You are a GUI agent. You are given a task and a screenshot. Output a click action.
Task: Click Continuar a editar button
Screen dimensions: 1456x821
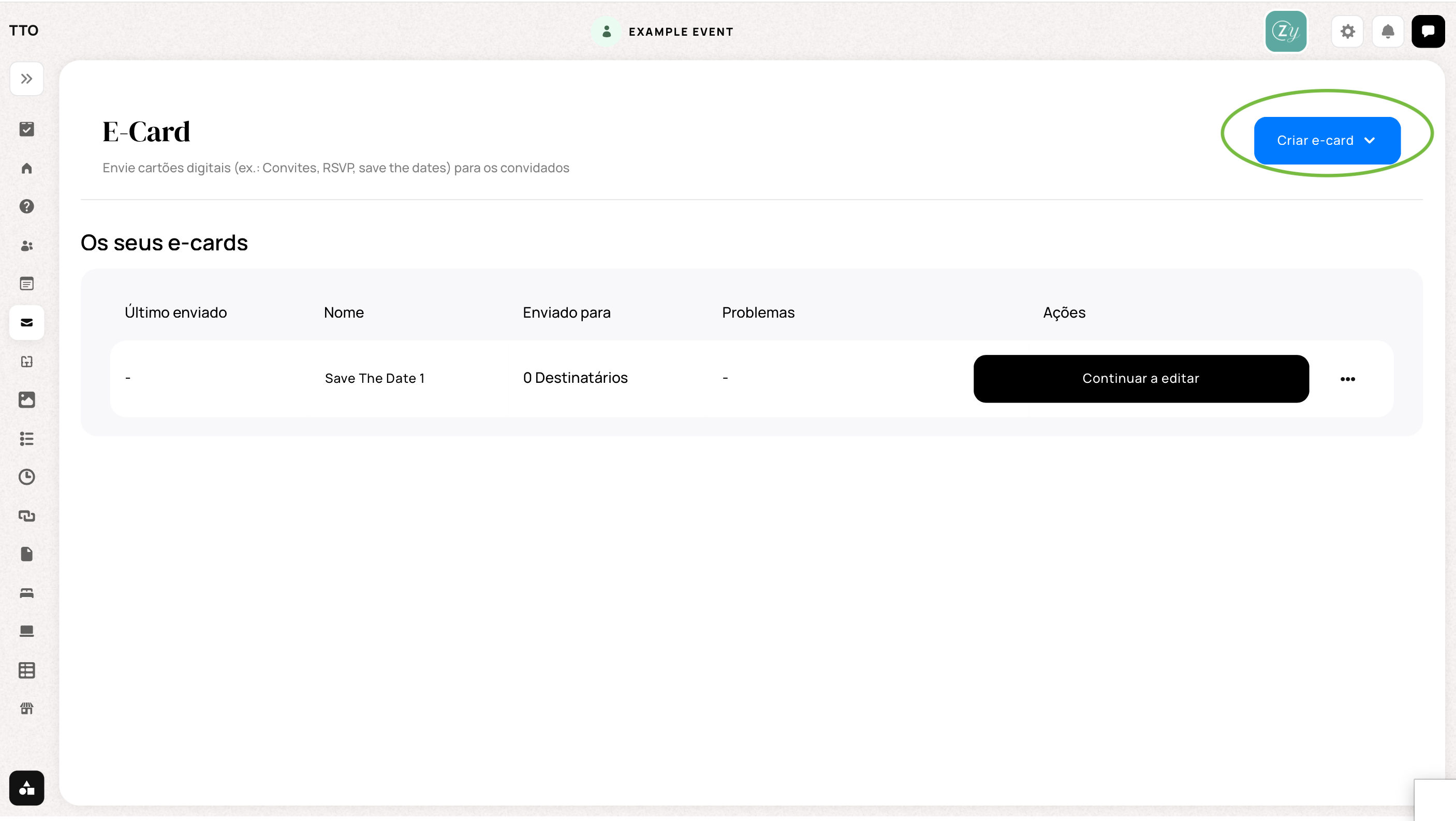pos(1141,379)
